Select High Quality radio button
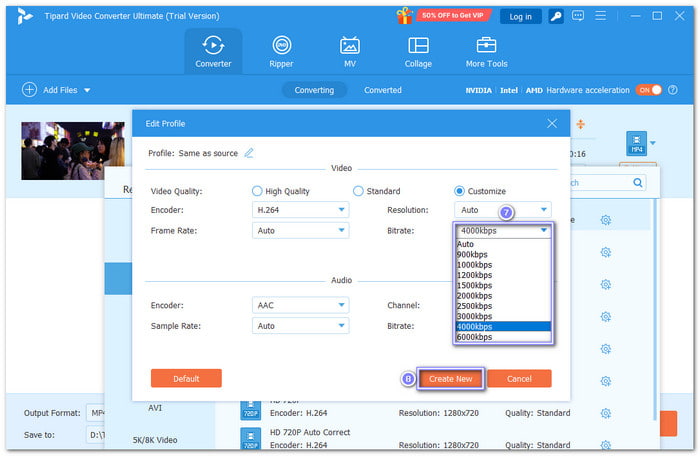The height and width of the screenshot is (456, 700). pyautogui.click(x=257, y=191)
